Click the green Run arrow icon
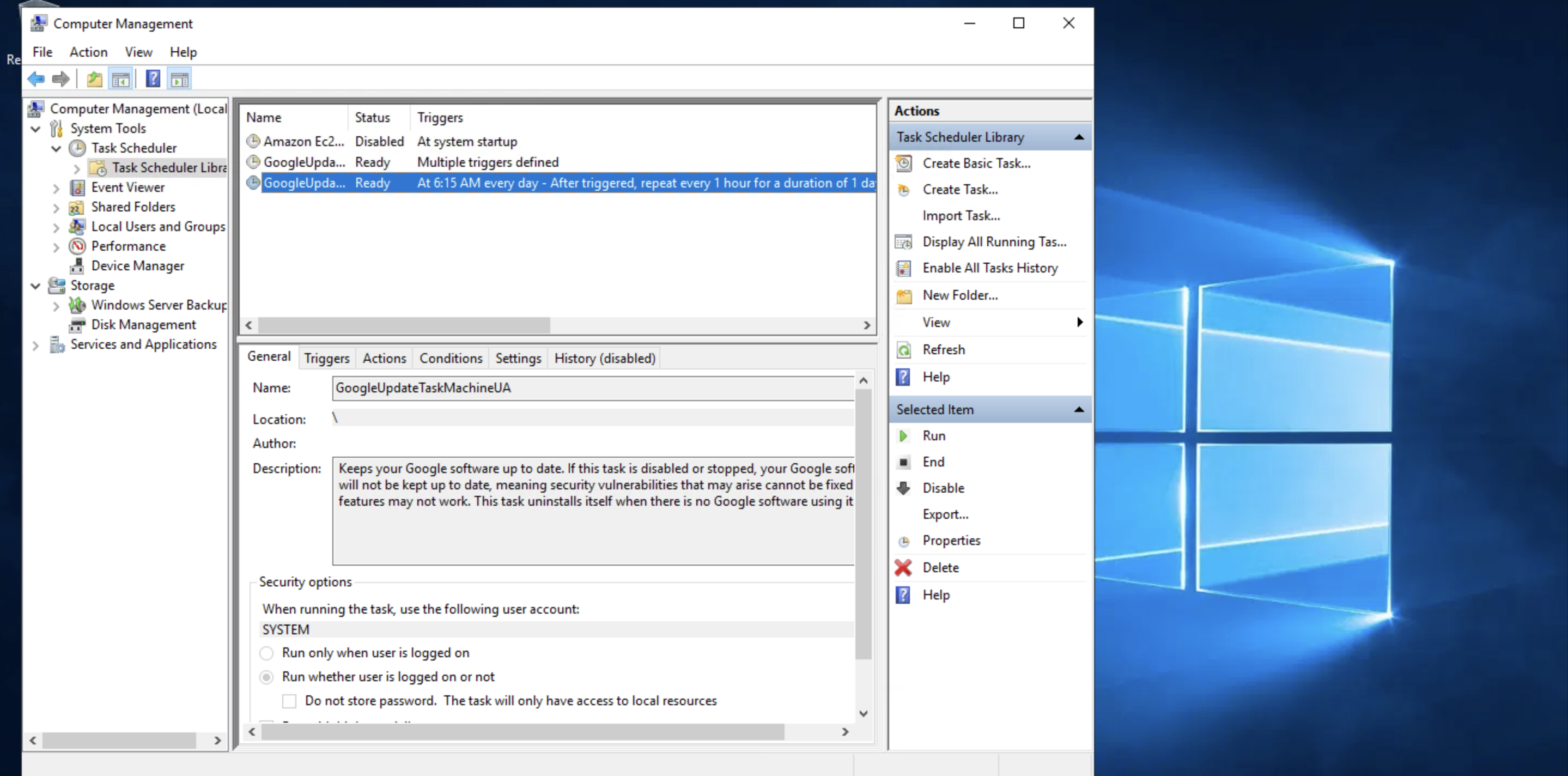 click(x=903, y=436)
